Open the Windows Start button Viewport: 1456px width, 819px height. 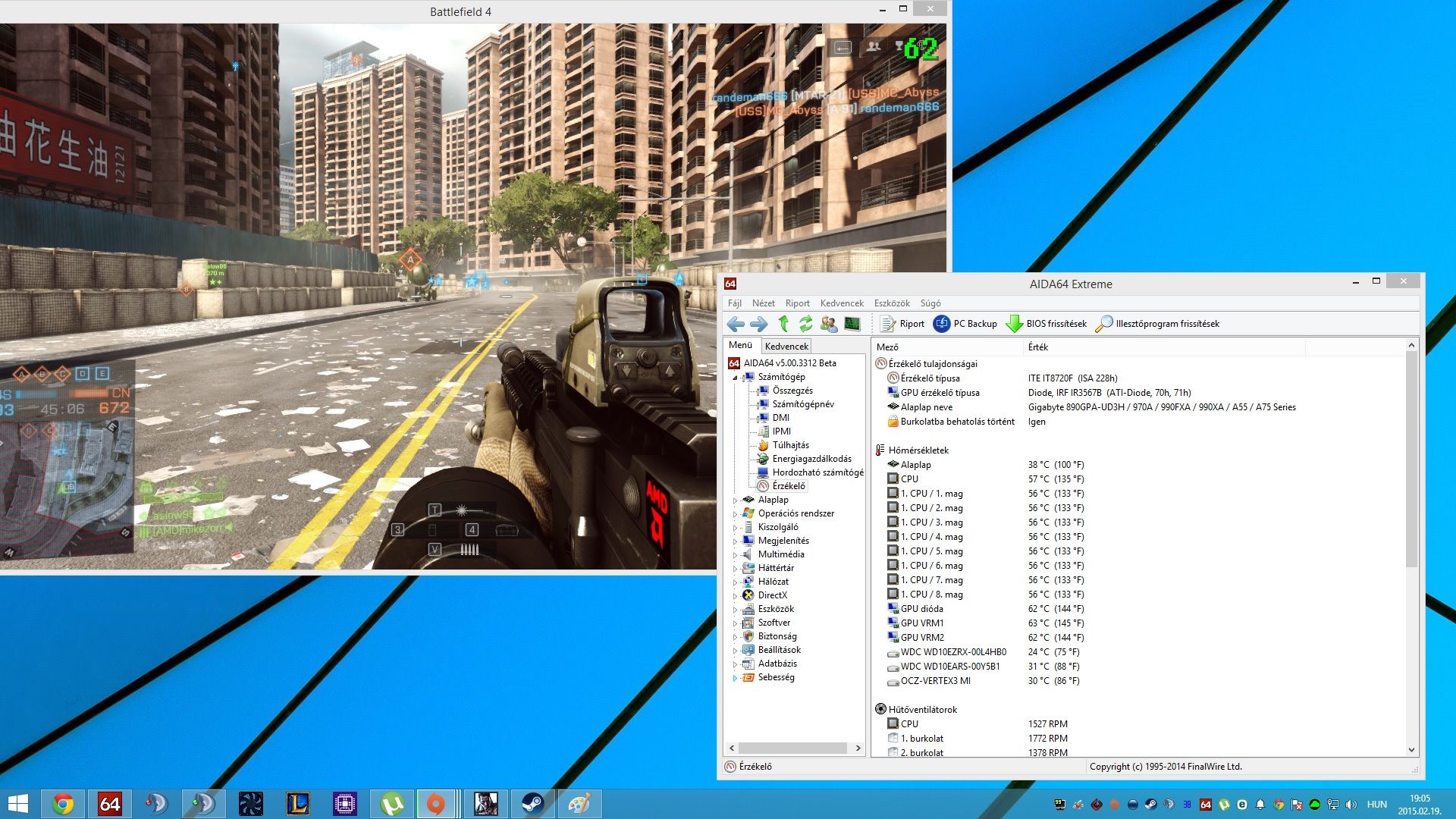[17, 804]
